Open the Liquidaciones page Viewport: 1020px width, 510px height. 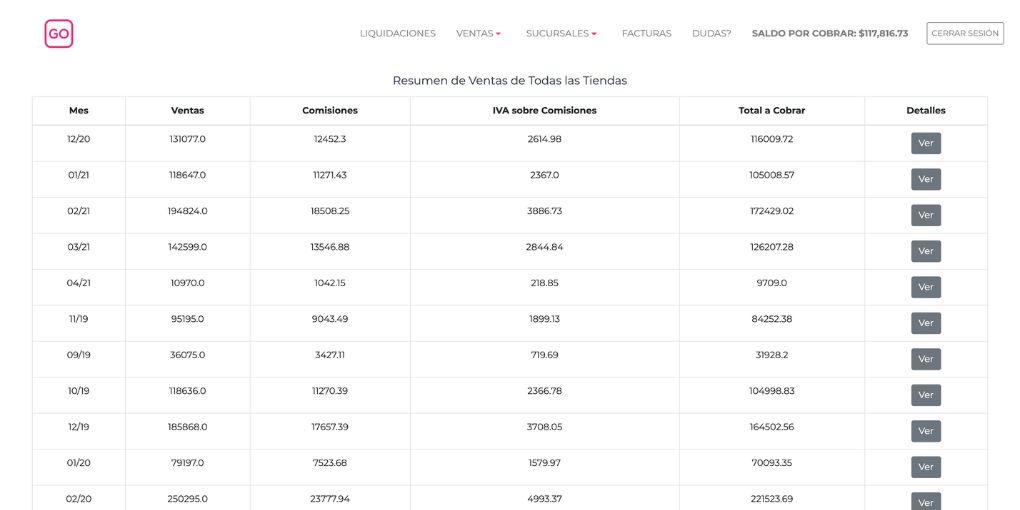tap(397, 33)
